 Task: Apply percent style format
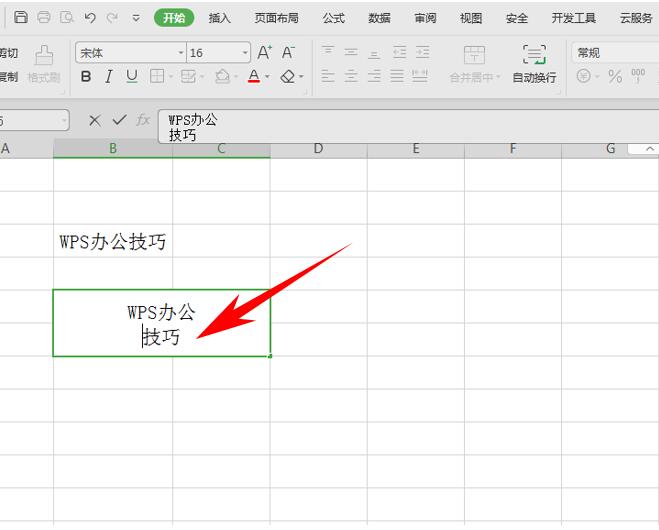tap(615, 76)
